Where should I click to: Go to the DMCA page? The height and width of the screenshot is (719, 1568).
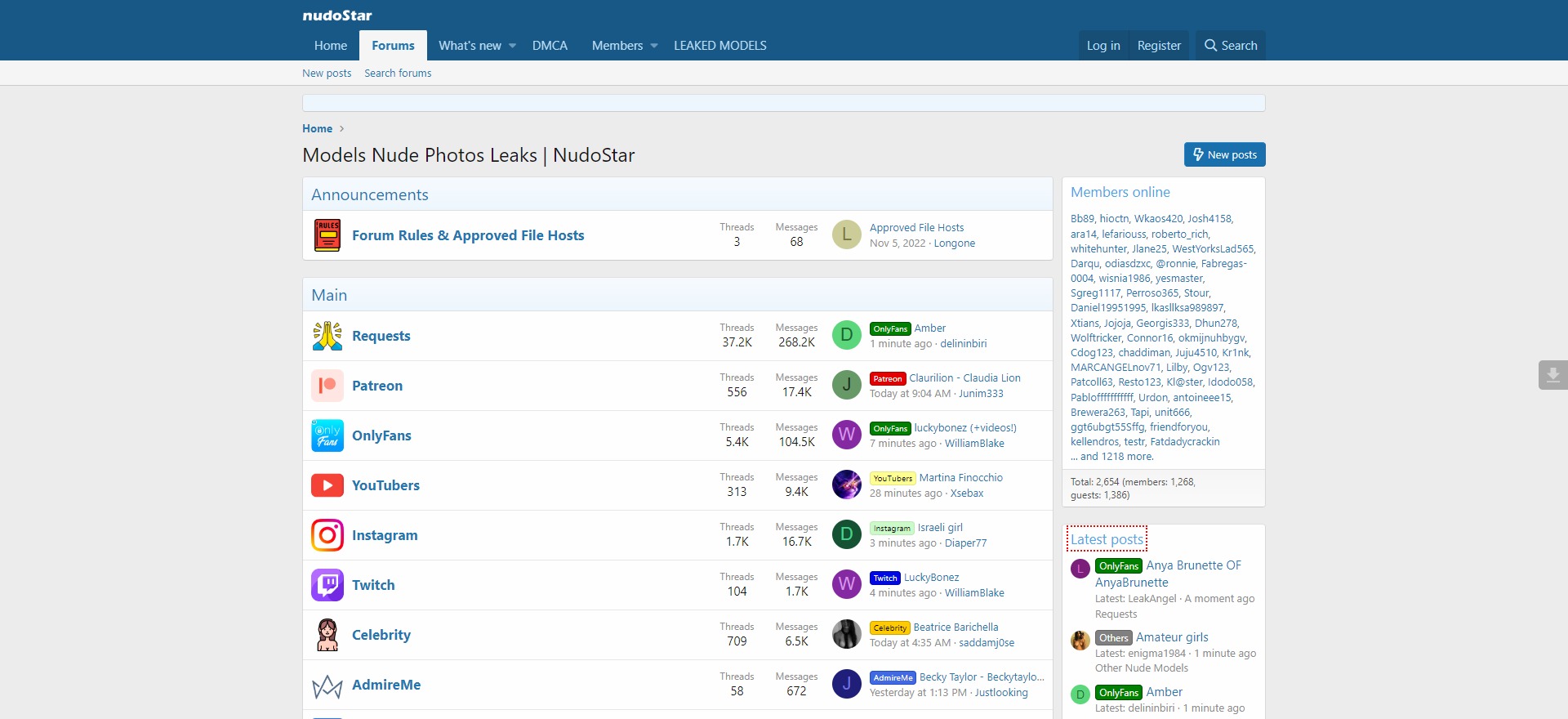point(550,46)
